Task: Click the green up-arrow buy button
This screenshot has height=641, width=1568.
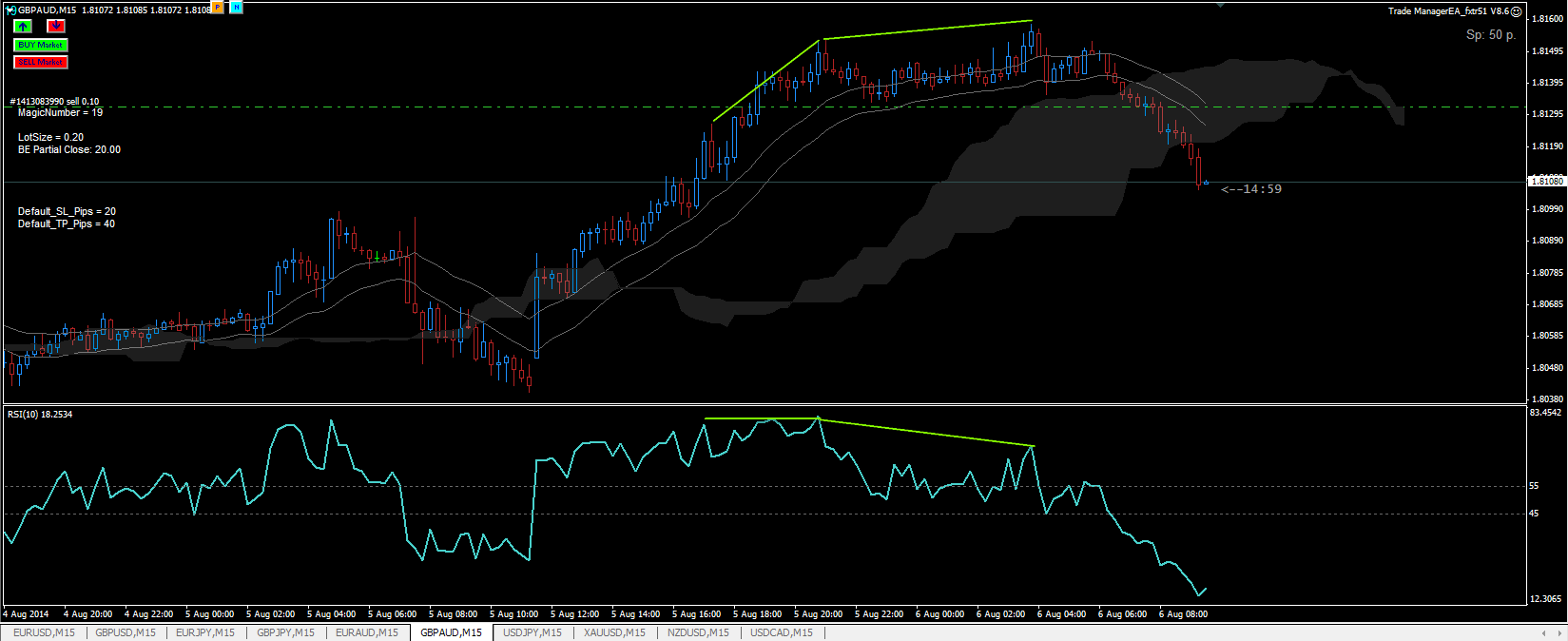Action: 23,27
